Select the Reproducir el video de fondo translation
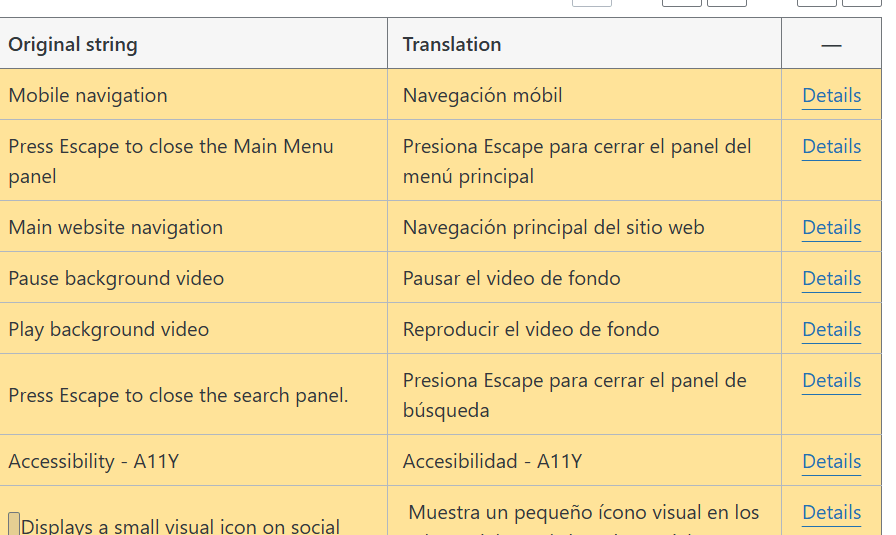Viewport: 896px width, 535px height. tap(531, 329)
